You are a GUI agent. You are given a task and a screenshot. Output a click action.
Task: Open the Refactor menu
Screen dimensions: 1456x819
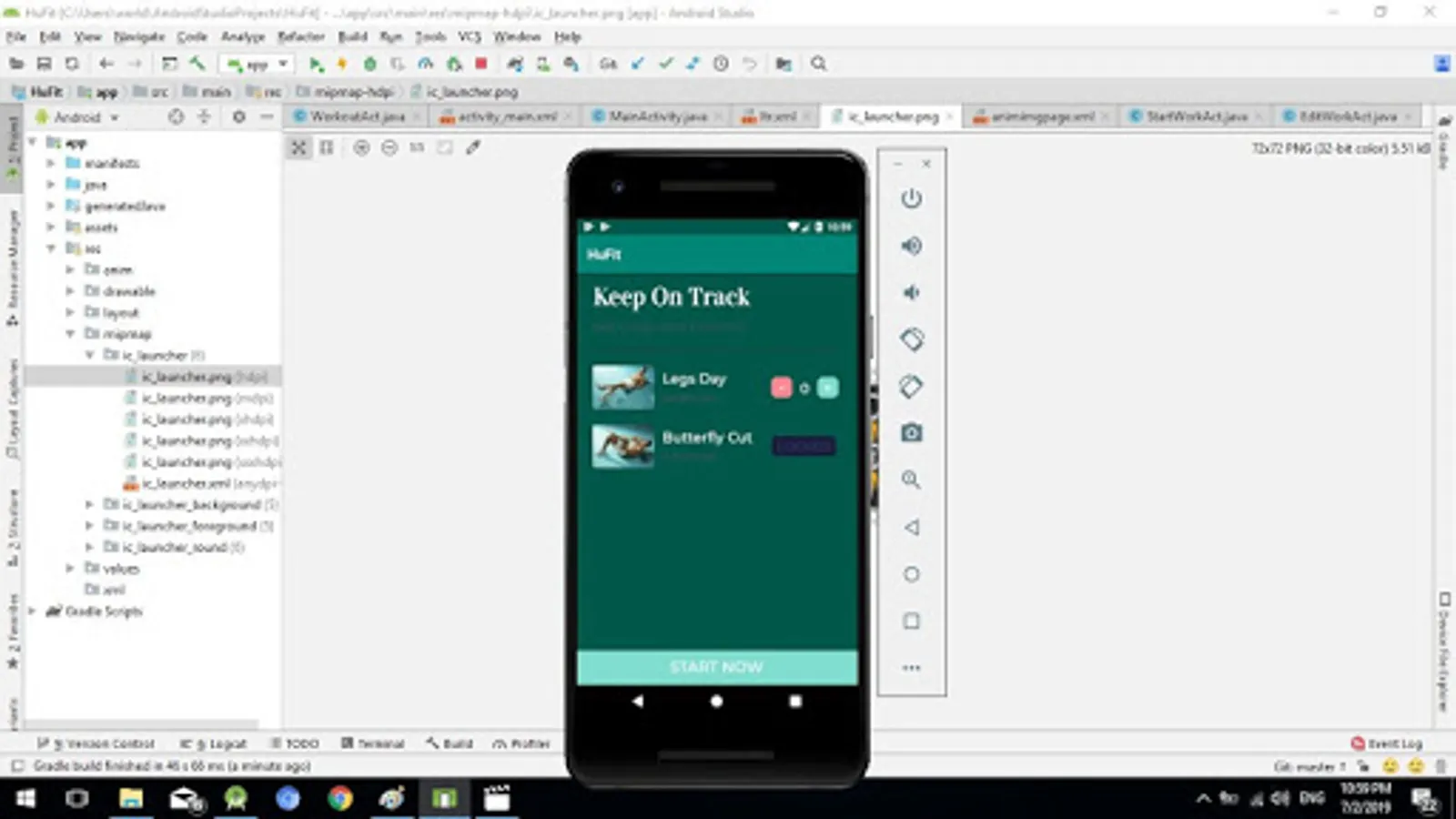pyautogui.click(x=300, y=36)
